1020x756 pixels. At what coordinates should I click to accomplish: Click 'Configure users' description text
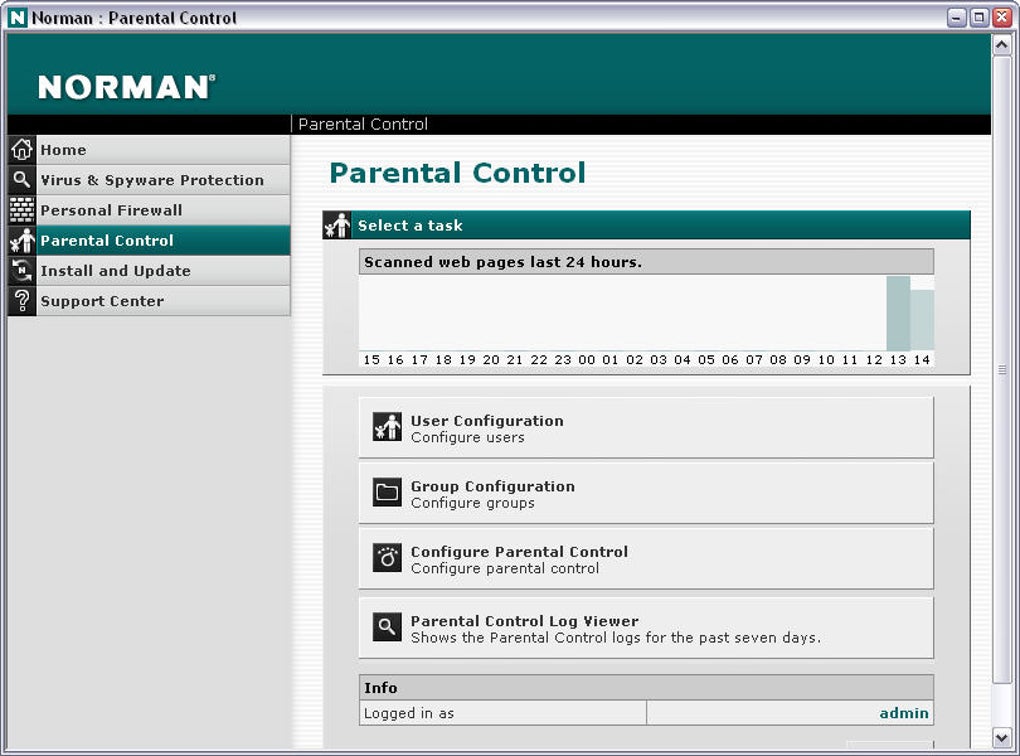[x=467, y=437]
